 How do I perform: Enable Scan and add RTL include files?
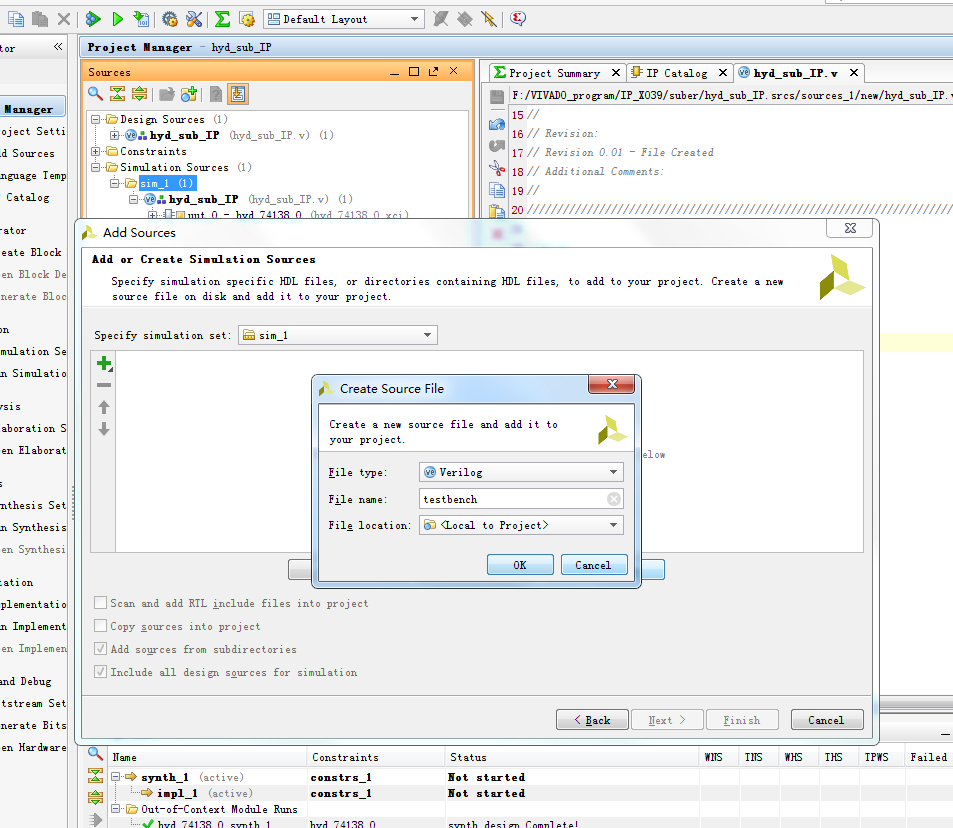pyautogui.click(x=101, y=603)
